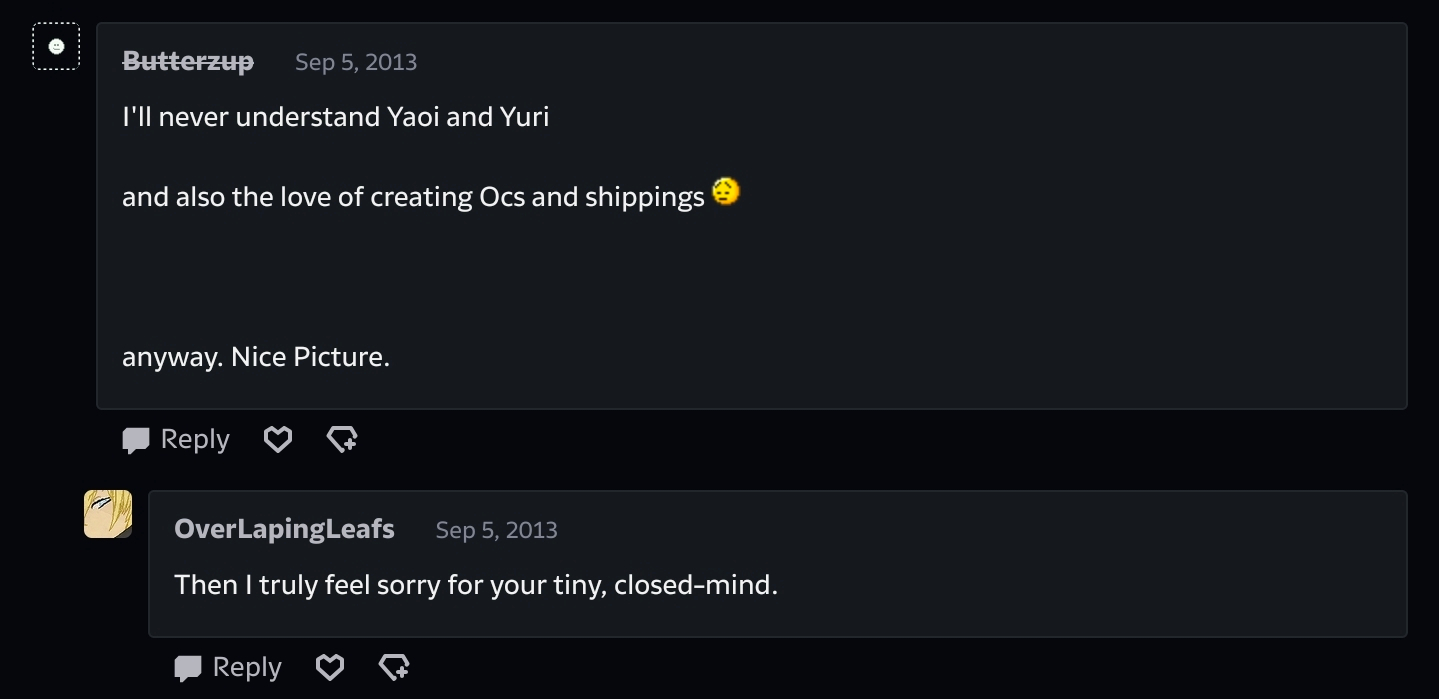
Task: Open OverLapingLeafs' avatar thumbnail
Action: [108, 514]
